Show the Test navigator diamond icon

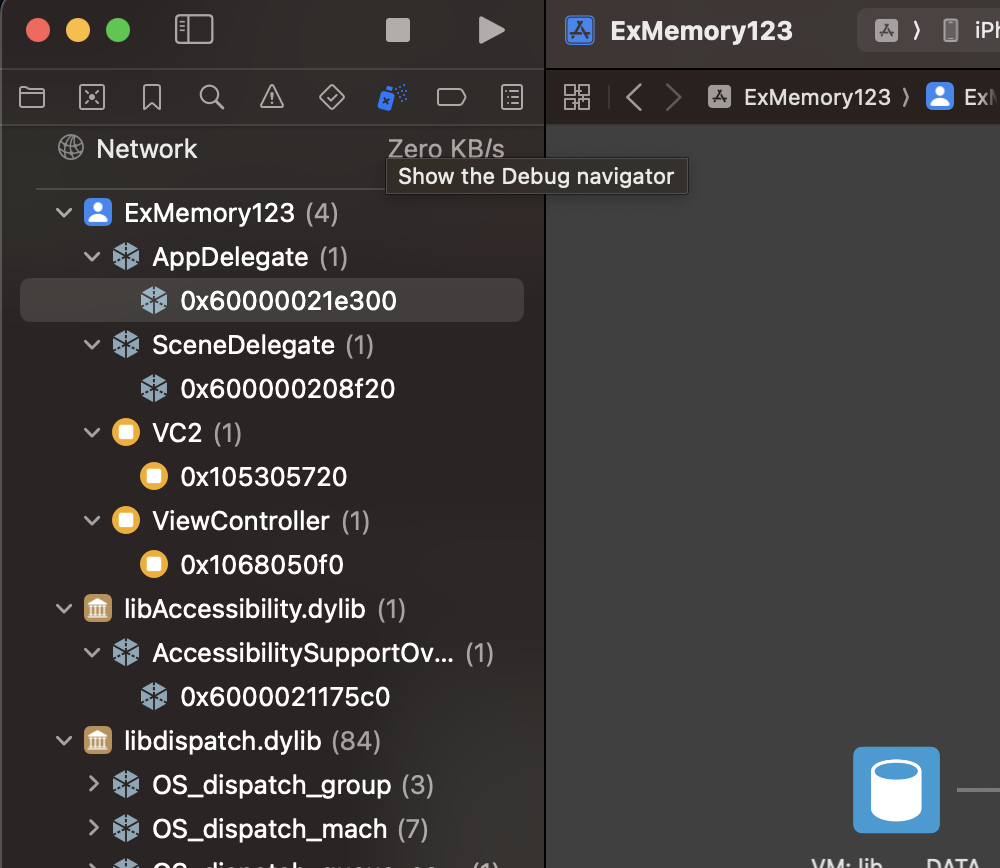332,98
